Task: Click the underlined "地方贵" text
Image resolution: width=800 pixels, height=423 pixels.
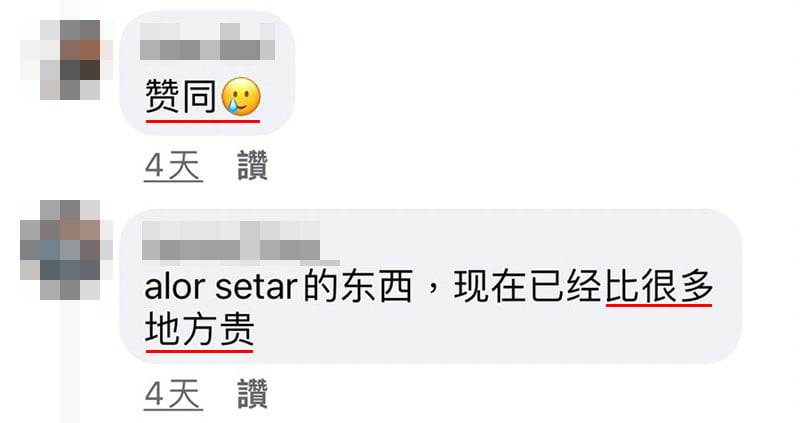Action: pos(199,330)
